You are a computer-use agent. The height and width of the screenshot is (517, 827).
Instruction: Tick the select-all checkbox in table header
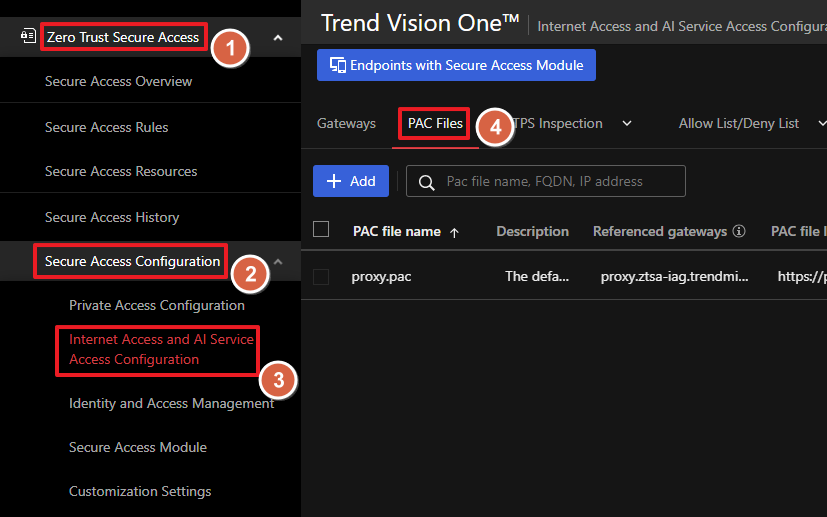tap(321, 230)
